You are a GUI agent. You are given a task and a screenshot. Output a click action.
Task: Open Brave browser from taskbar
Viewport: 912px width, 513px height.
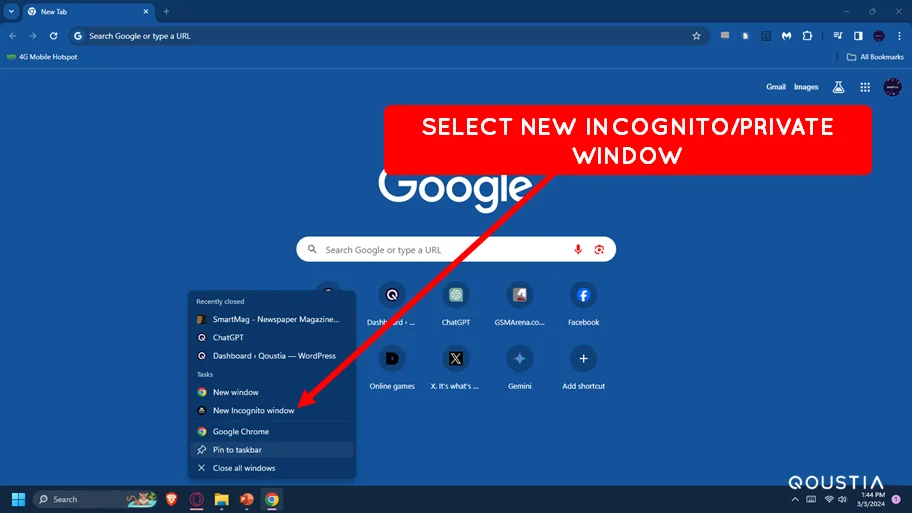(172, 499)
